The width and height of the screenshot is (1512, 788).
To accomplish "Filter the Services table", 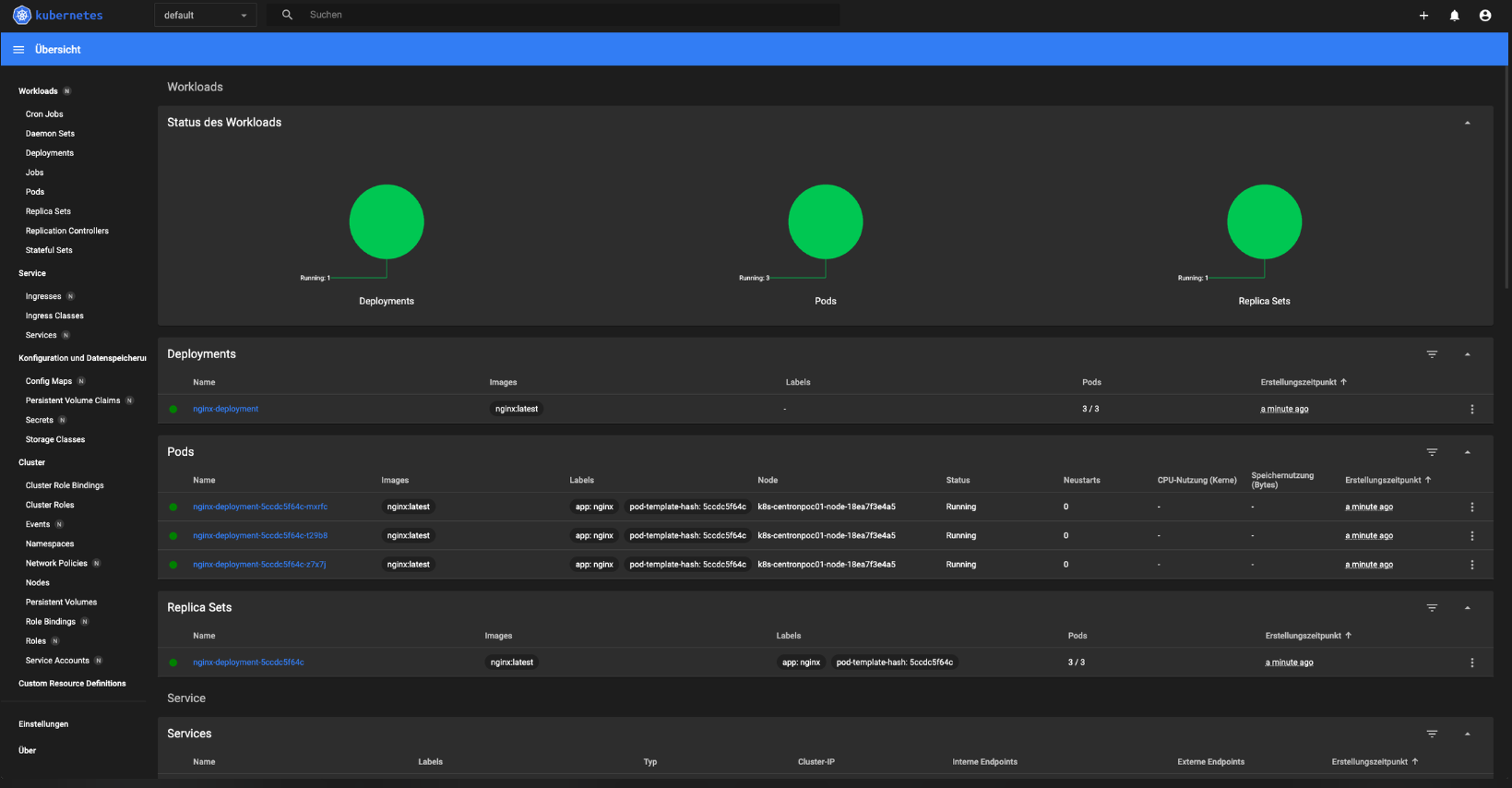I will pos(1432,734).
